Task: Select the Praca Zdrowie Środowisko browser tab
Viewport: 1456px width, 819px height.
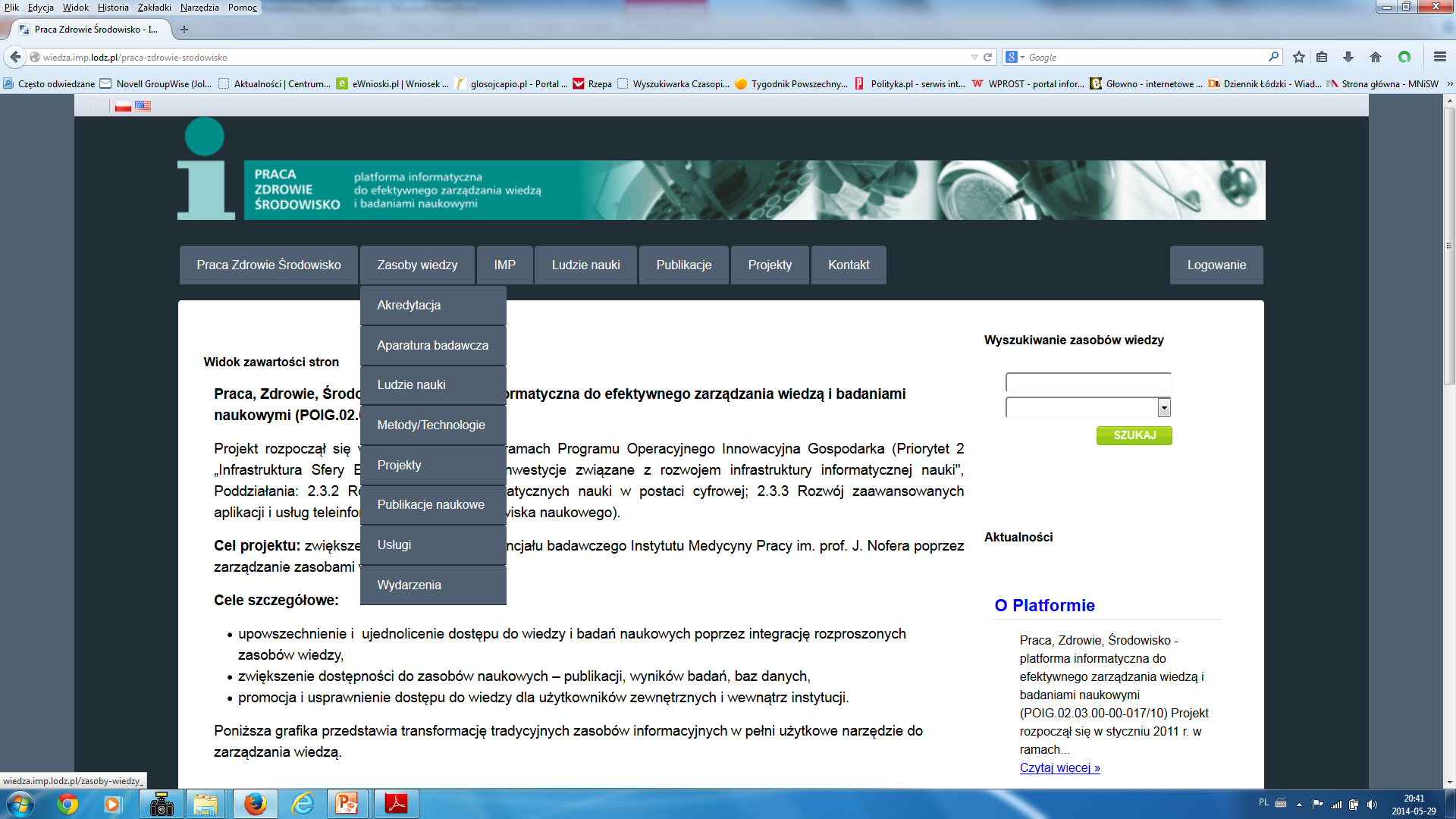Action: 89,30
